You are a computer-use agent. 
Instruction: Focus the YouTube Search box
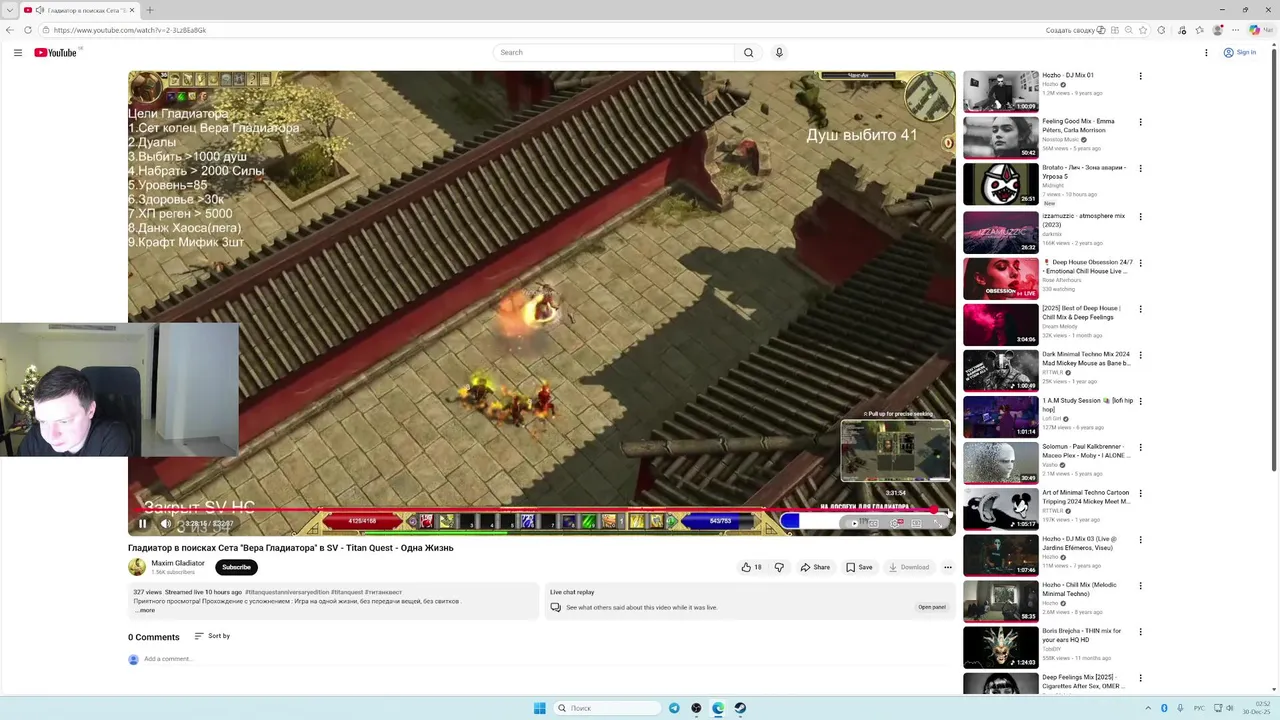pyautogui.click(x=613, y=52)
